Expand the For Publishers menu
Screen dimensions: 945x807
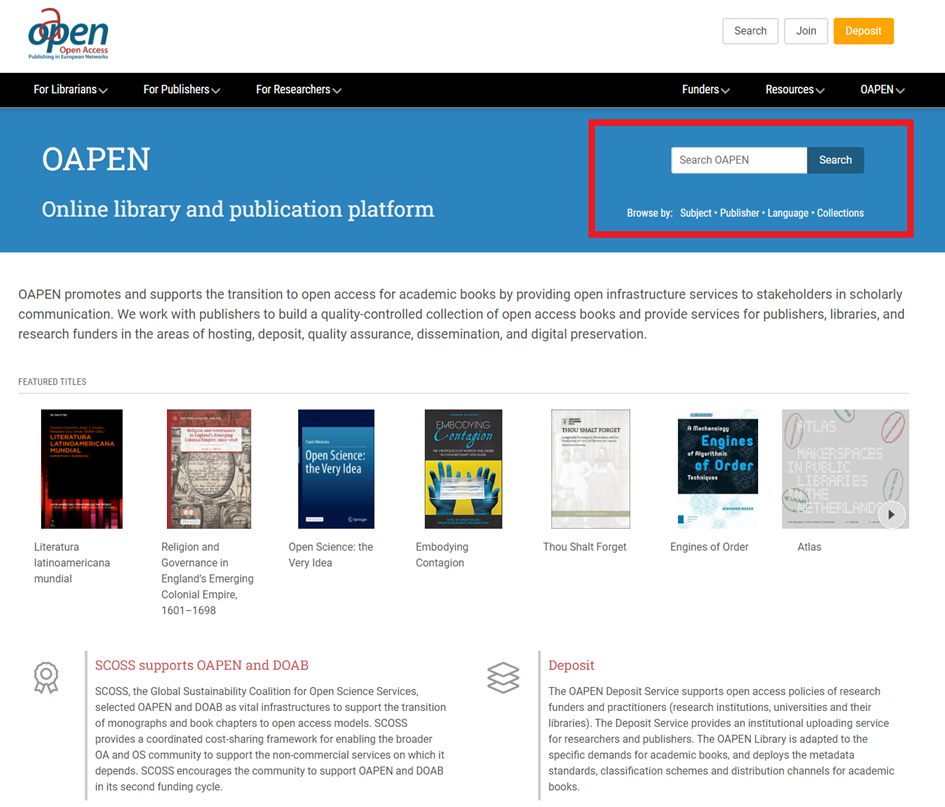click(181, 90)
